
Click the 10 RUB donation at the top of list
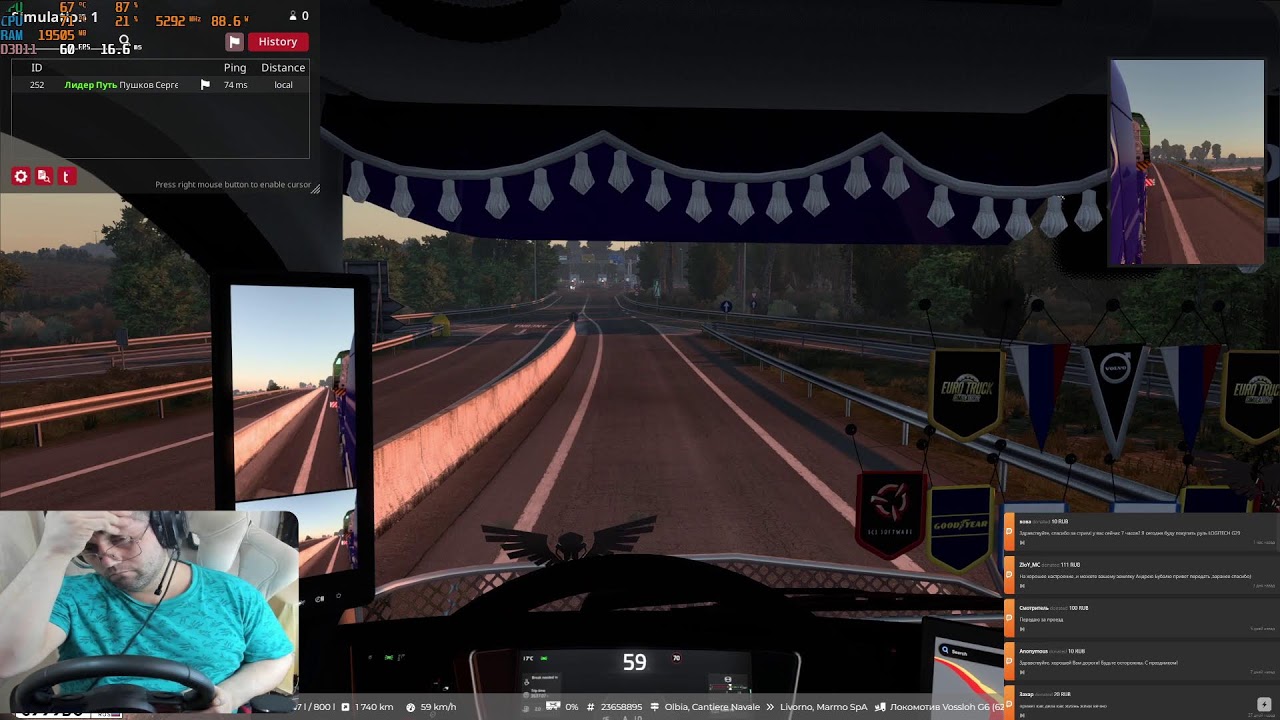pos(1140,532)
